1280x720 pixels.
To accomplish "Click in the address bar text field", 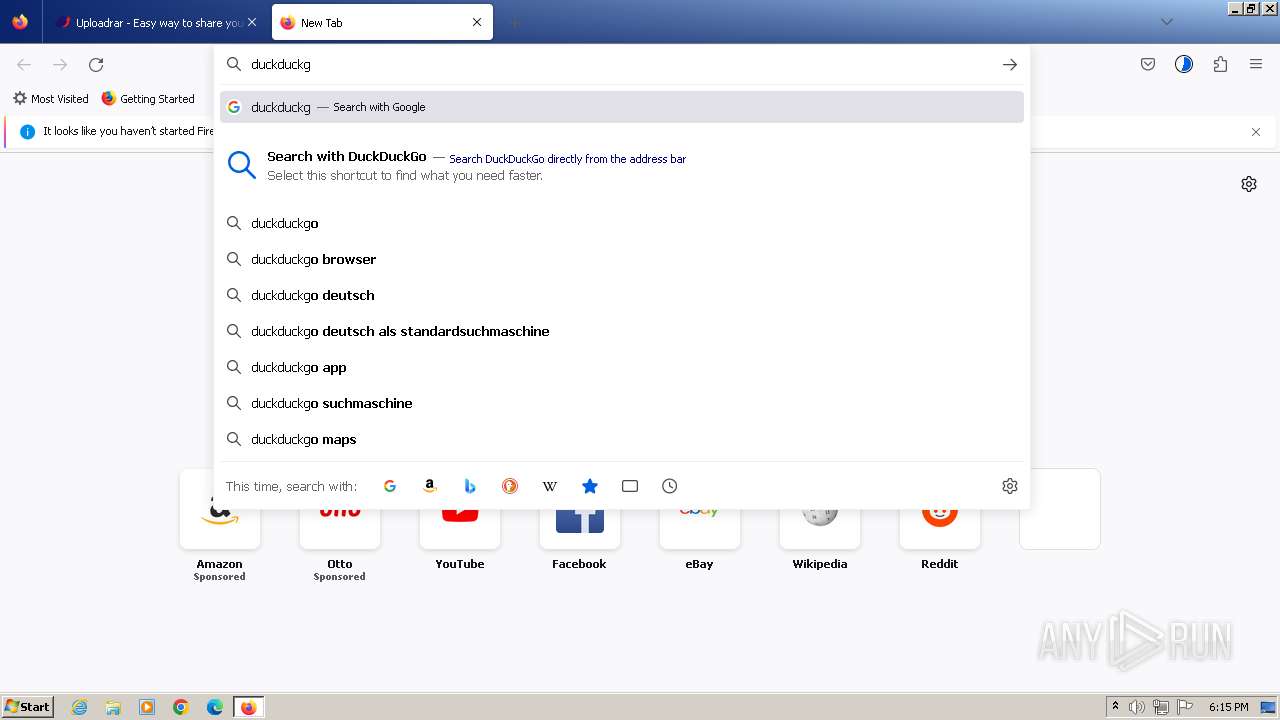I will point(620,64).
